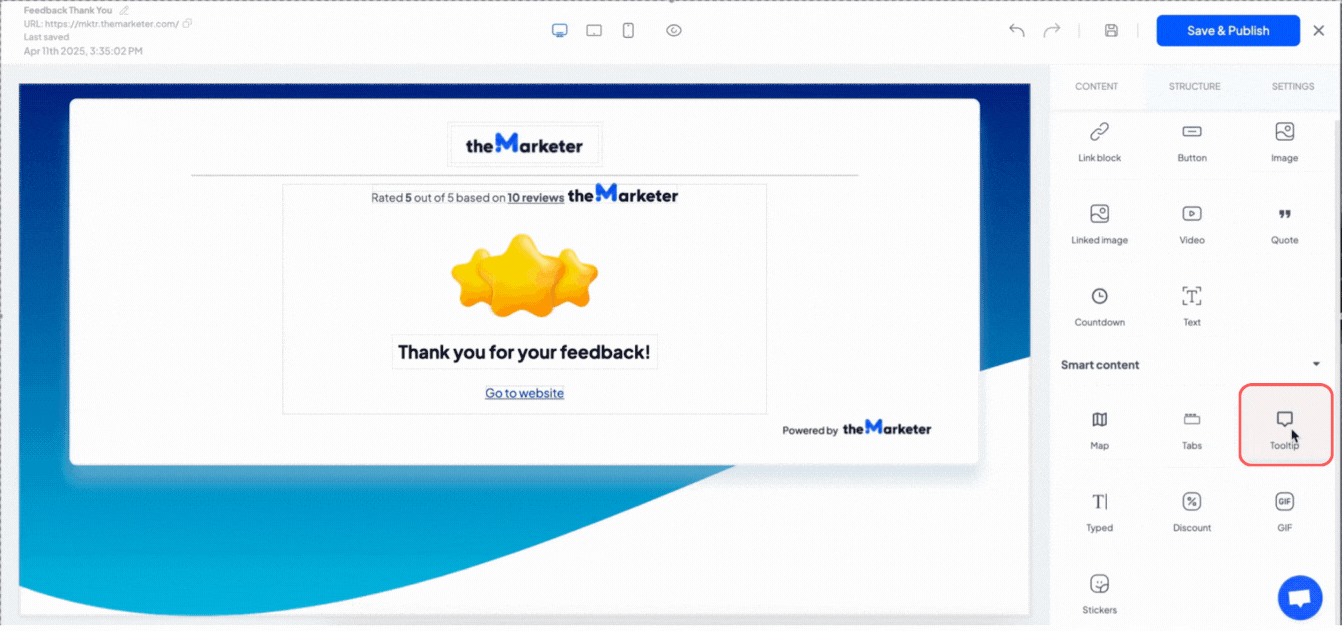Open the chat support bubble
The width and height of the screenshot is (1342, 631).
click(1299, 598)
